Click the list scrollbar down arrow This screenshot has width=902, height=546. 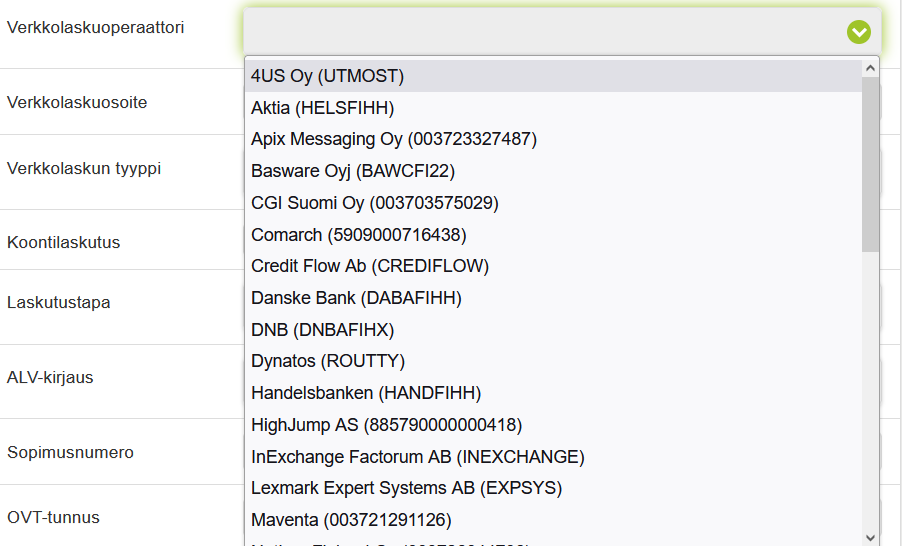(870, 537)
